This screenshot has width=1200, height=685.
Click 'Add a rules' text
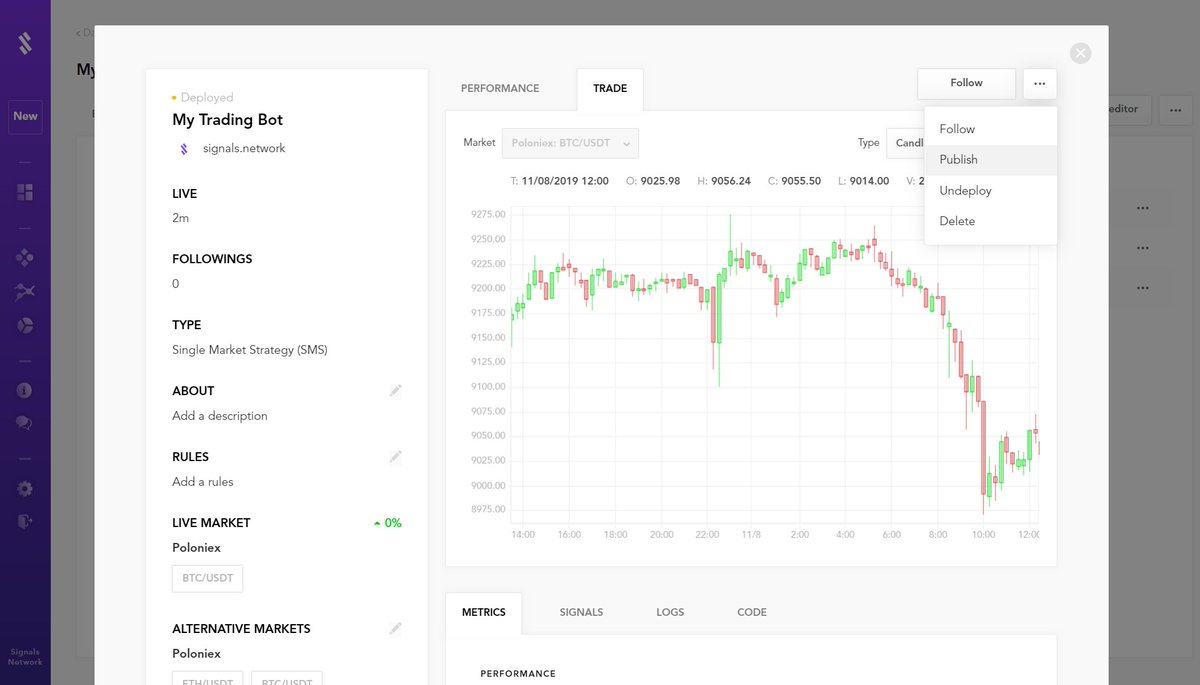203,482
